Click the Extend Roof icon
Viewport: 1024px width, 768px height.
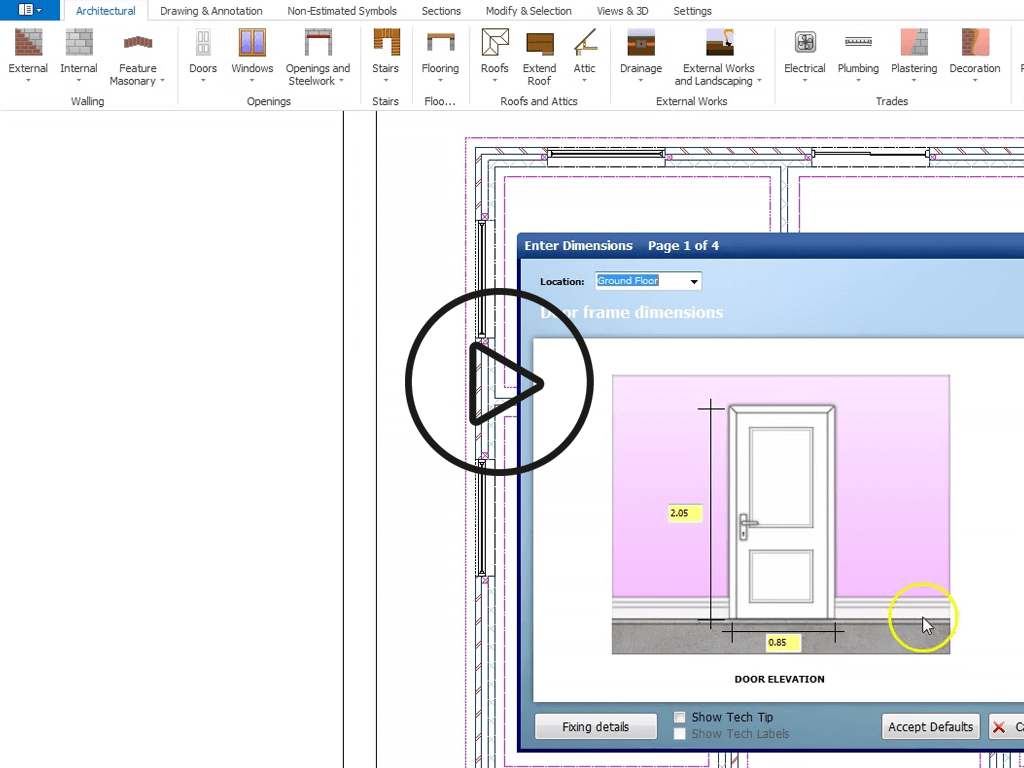click(x=539, y=43)
